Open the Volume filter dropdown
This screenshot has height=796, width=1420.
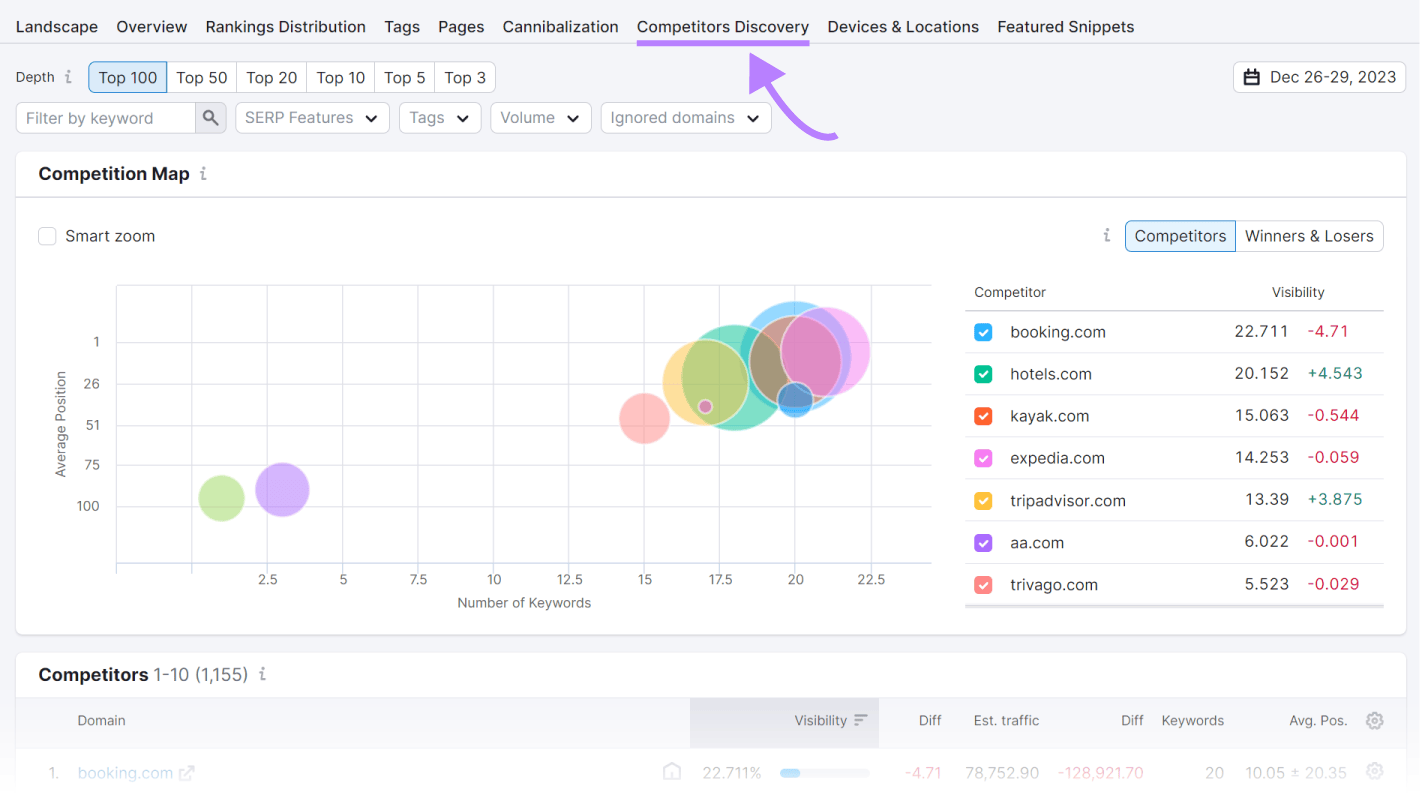click(x=541, y=117)
